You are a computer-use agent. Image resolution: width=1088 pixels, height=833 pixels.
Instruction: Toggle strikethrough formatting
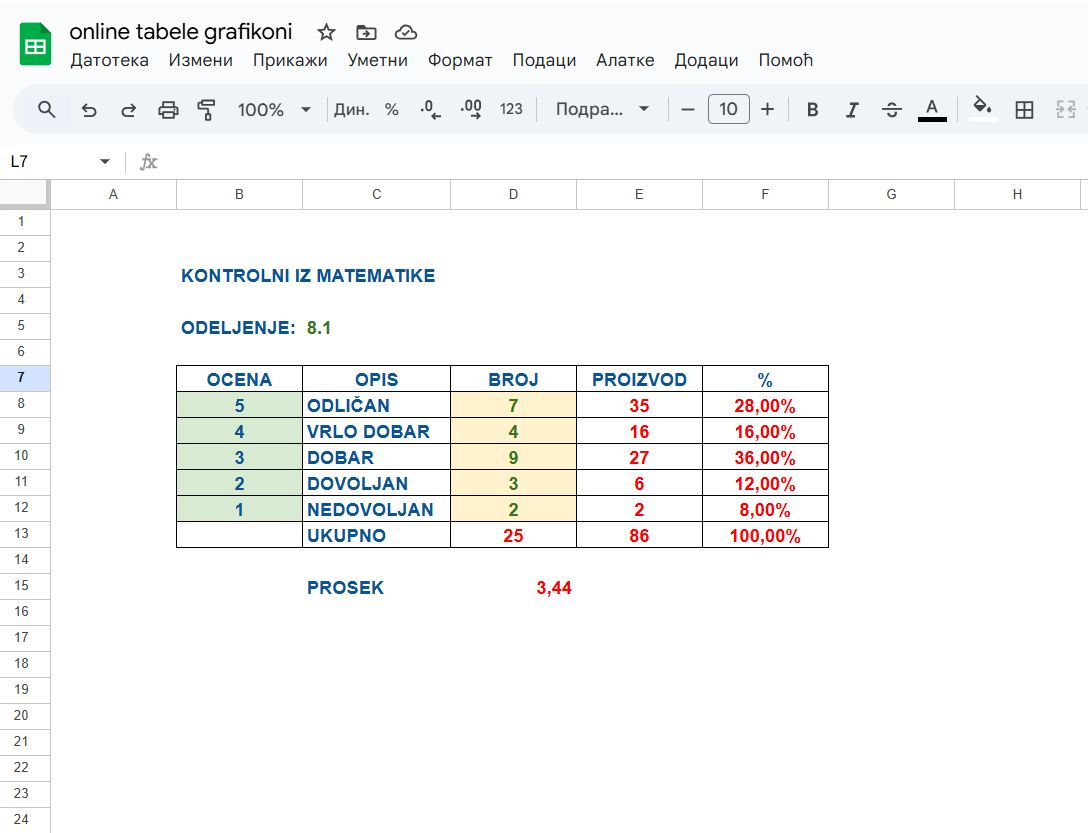892,109
